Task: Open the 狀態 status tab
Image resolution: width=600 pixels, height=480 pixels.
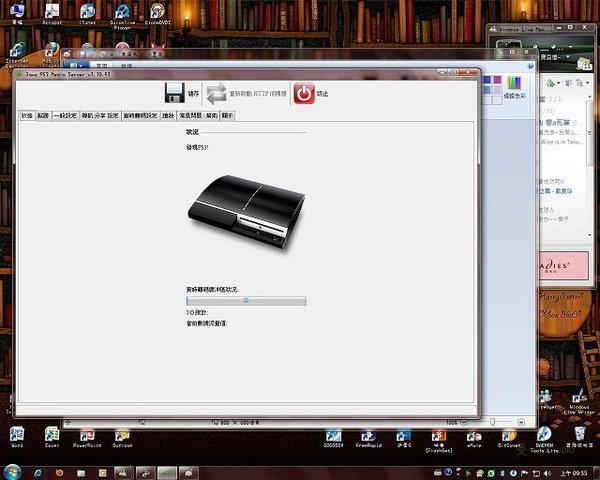Action: click(28, 116)
